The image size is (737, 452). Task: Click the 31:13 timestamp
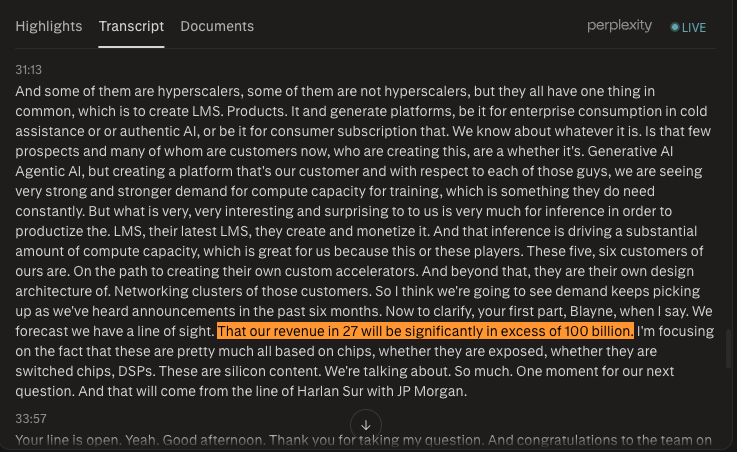tap(28, 70)
